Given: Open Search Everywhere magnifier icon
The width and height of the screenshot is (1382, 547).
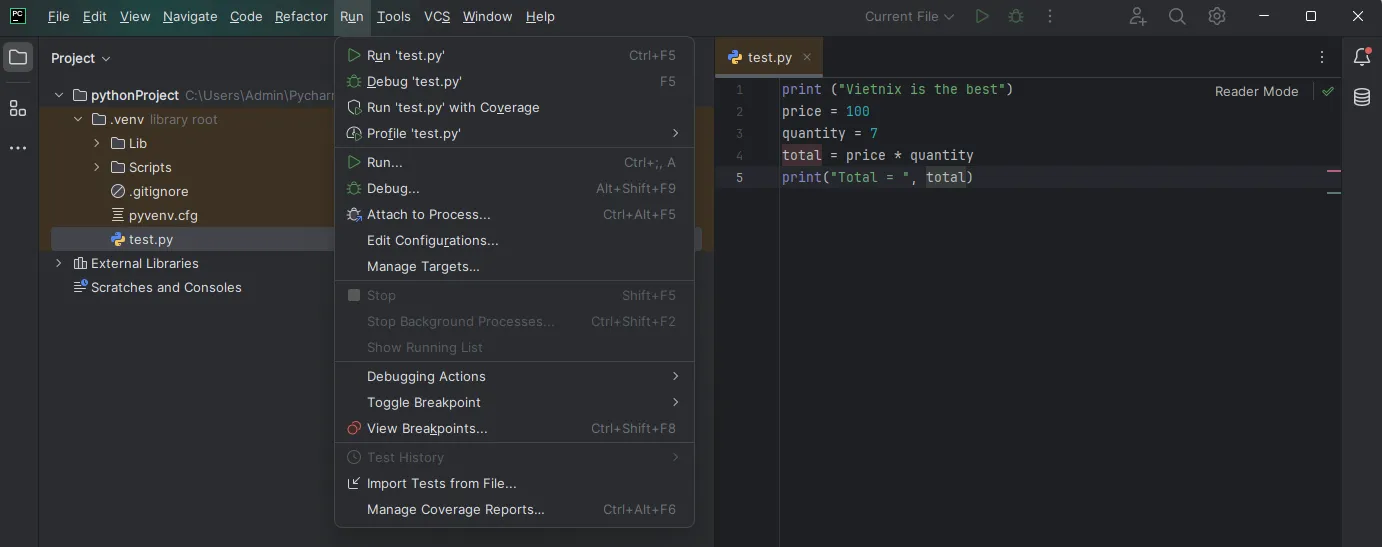Looking at the screenshot, I should (x=1177, y=16).
